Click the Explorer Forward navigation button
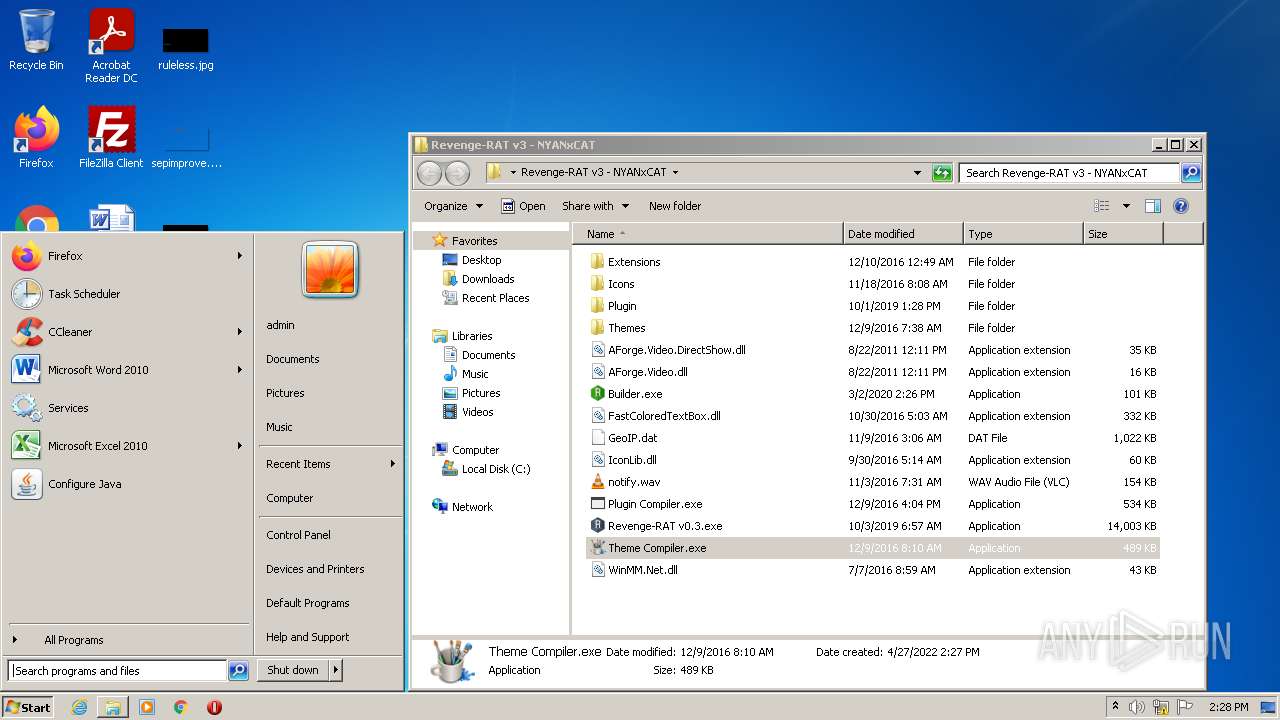 (x=457, y=173)
